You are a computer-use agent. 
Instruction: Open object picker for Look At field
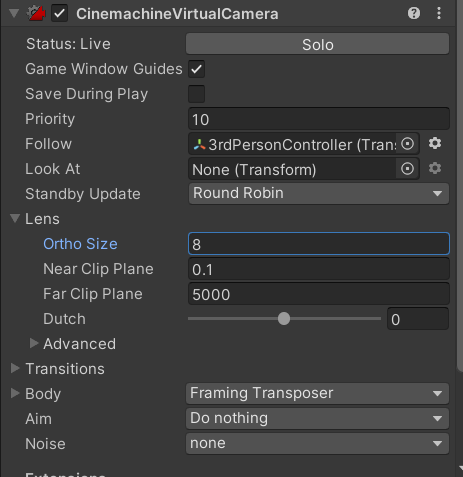point(407,169)
